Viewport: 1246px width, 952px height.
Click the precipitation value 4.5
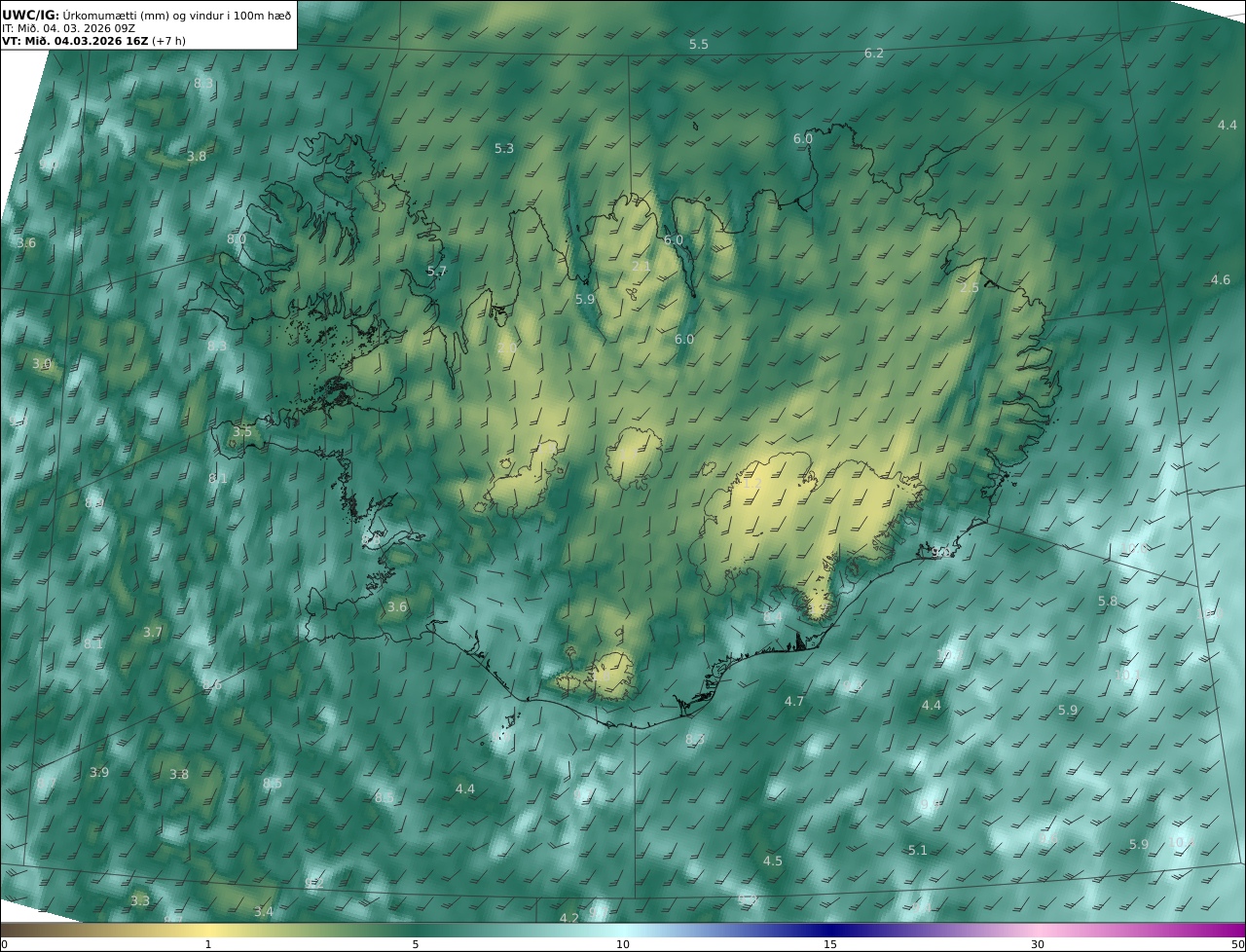pos(773,861)
